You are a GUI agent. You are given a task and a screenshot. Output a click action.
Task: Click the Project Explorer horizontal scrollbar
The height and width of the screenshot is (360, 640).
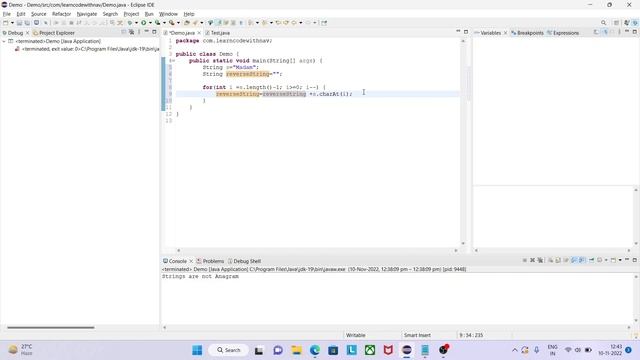[x=51, y=327]
